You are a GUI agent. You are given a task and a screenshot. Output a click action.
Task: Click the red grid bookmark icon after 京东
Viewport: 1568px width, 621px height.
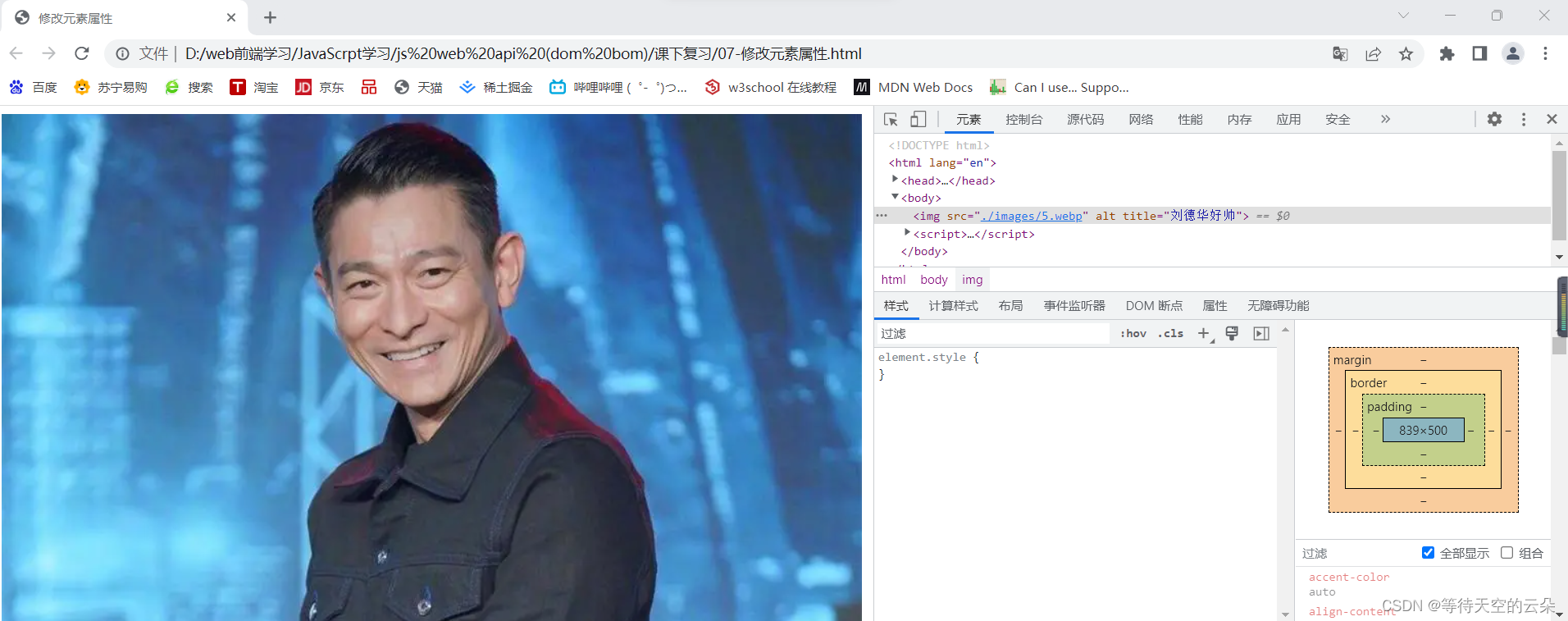pos(369,87)
